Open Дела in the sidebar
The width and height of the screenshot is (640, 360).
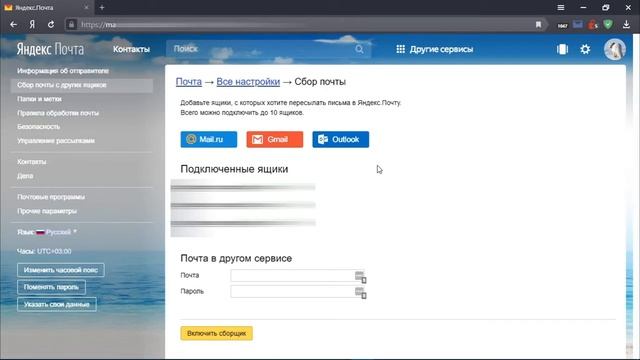click(25, 176)
